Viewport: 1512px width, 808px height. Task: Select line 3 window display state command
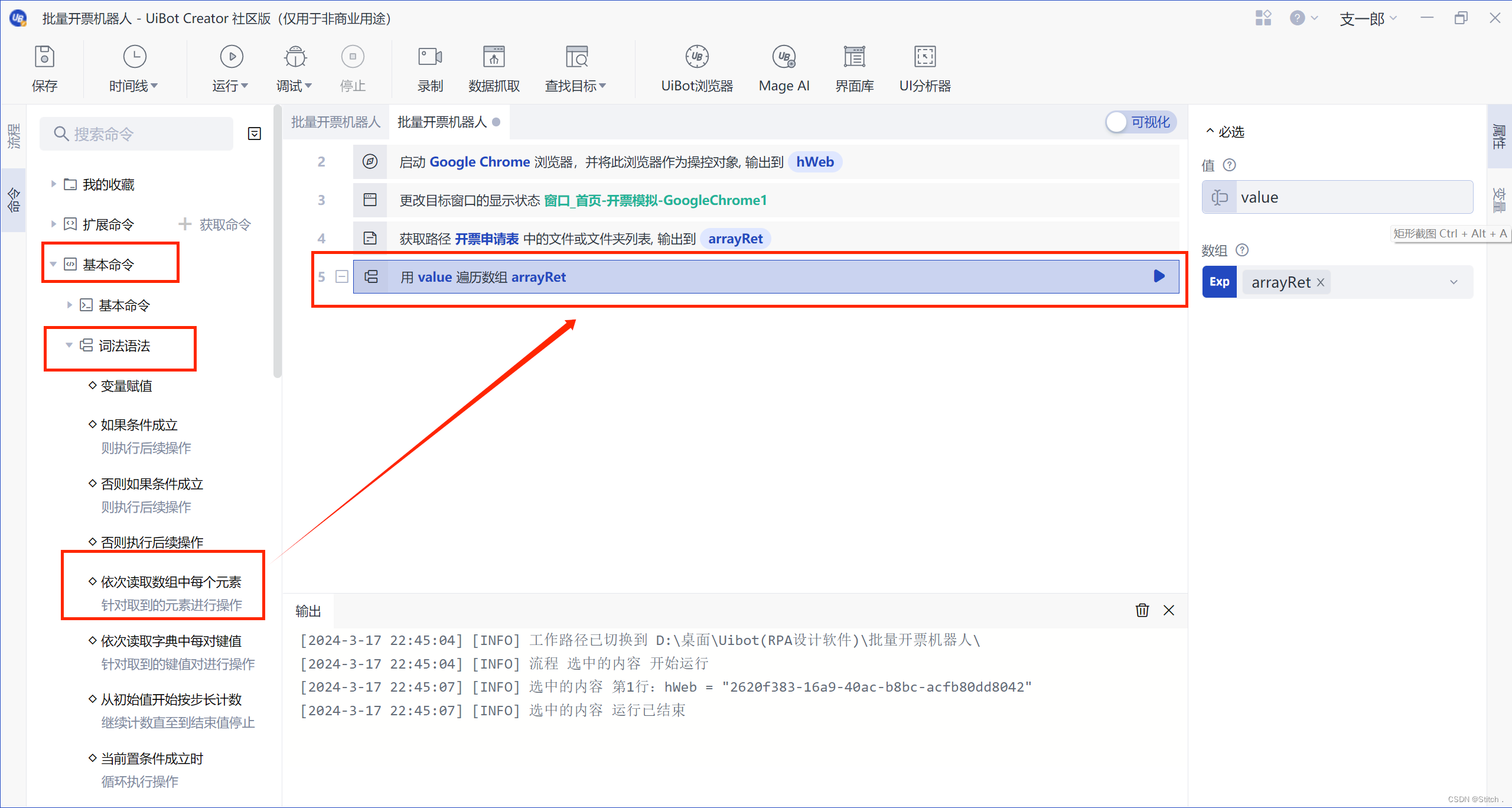[x=765, y=200]
